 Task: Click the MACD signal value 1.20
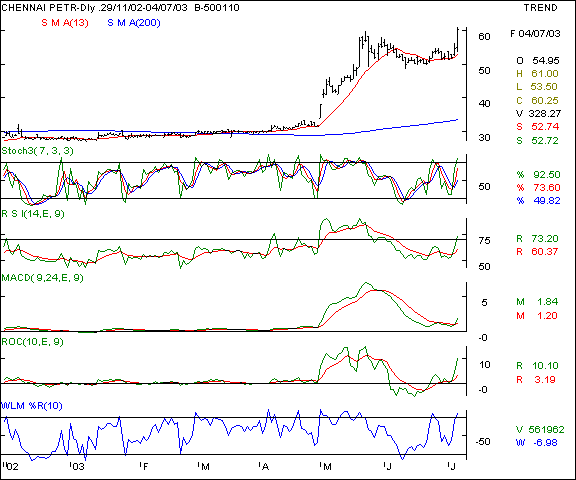point(547,316)
